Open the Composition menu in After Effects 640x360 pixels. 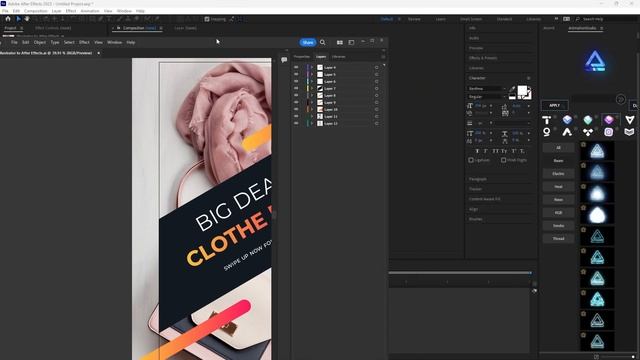tap(36, 11)
